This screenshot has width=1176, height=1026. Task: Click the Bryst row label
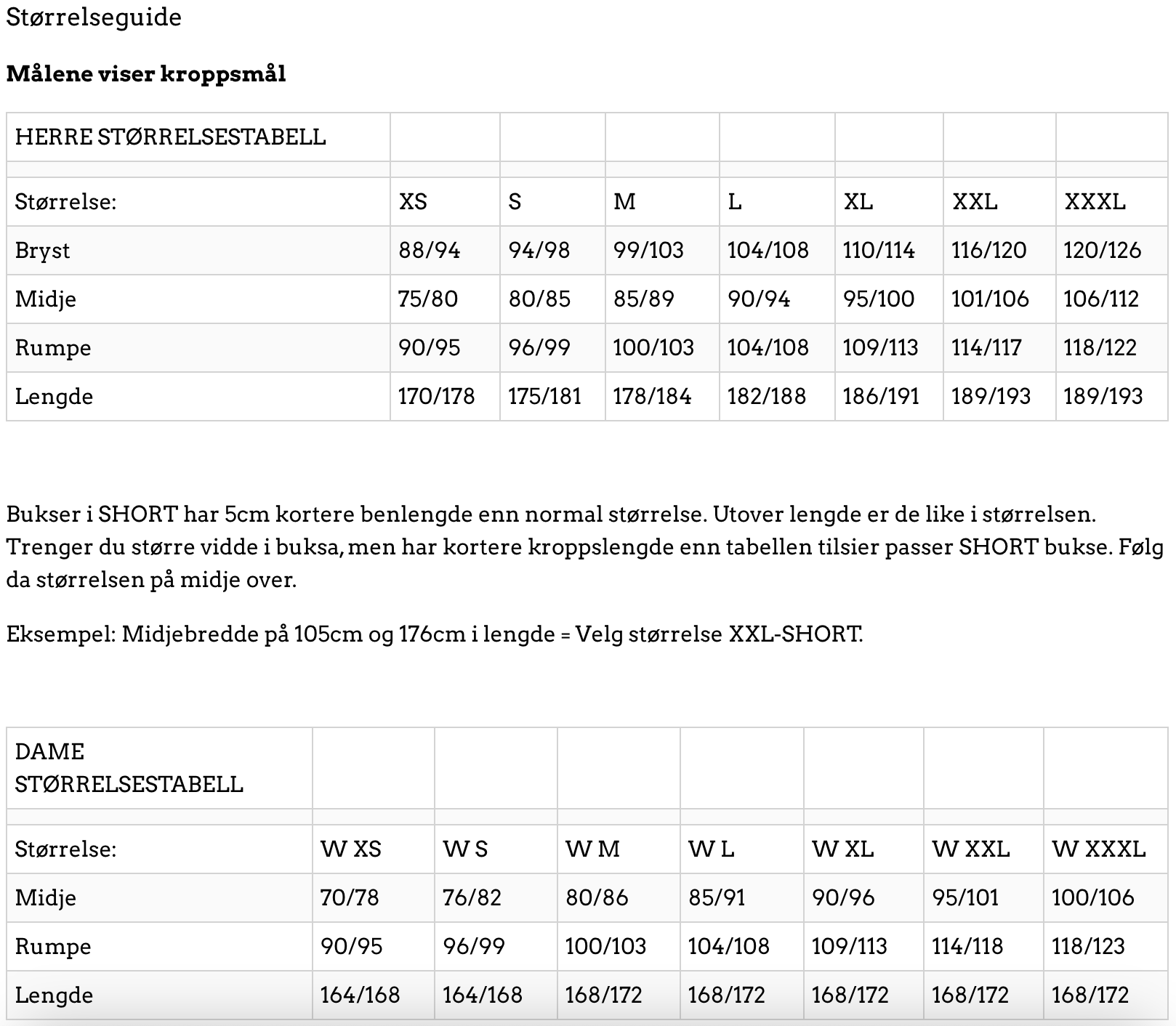tap(42, 251)
